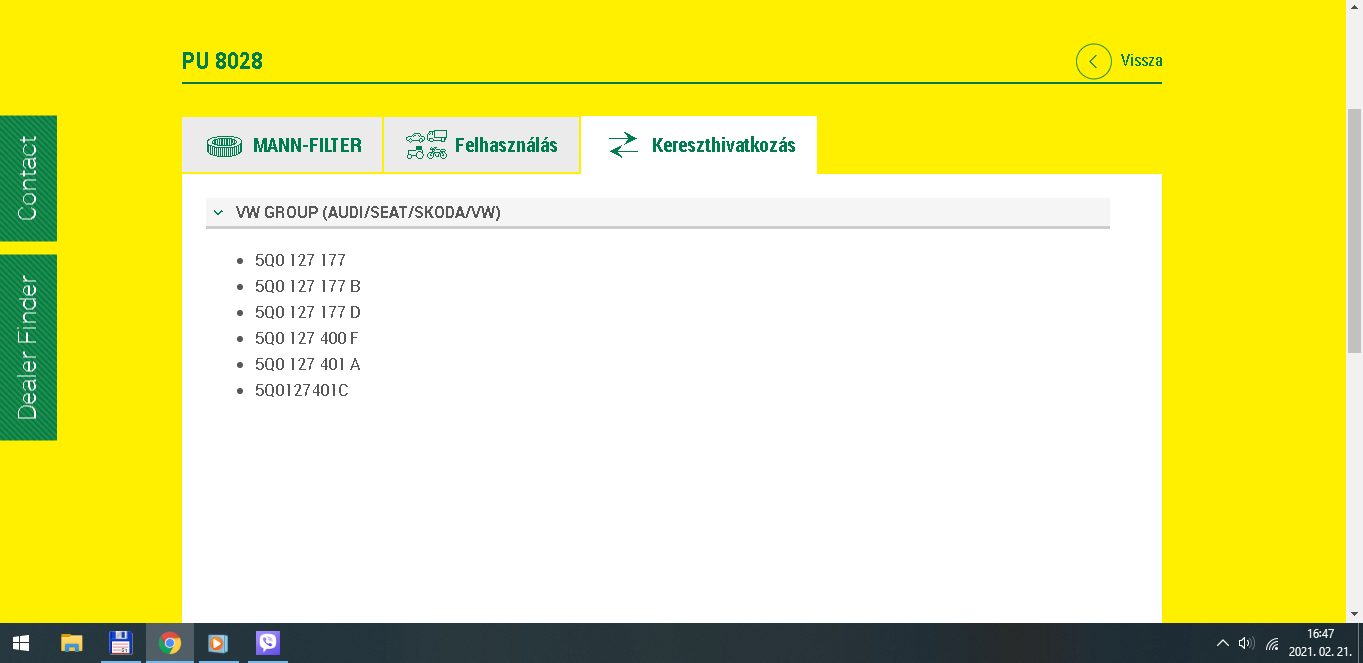
Task: Switch to the Felhasználás tab
Action: point(481,145)
